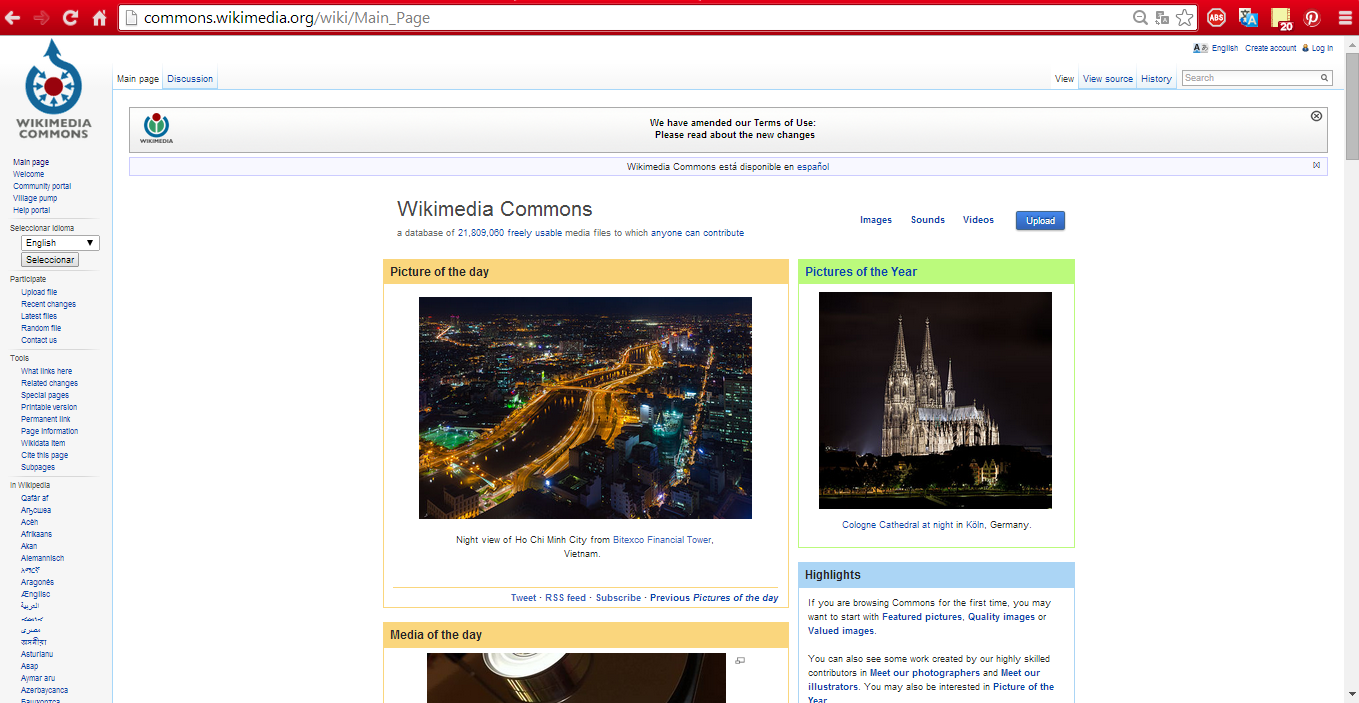Open the Chrome hamburger menu

1343,18
